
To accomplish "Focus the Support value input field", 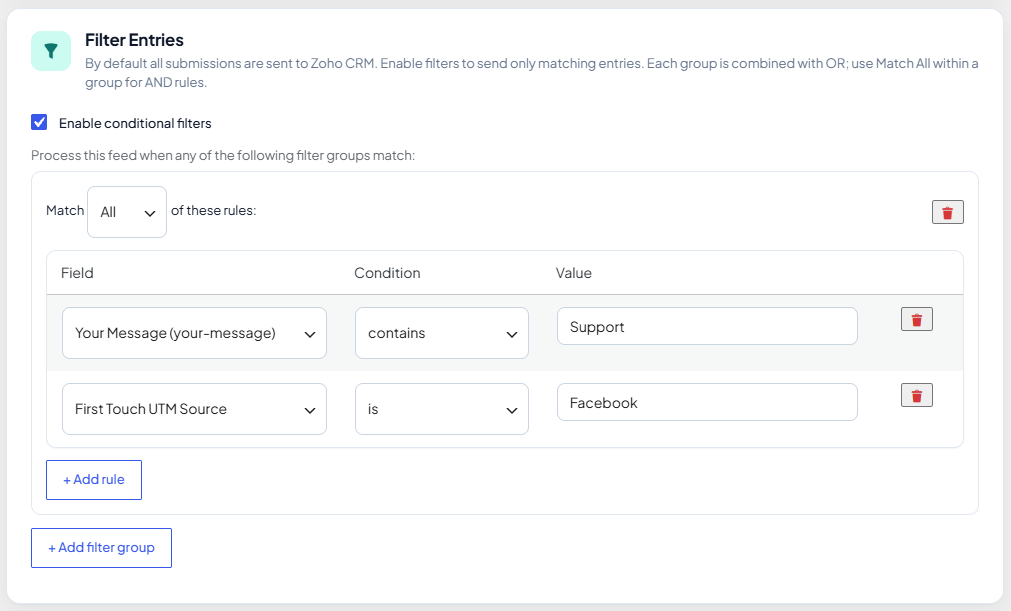I will click(x=707, y=326).
